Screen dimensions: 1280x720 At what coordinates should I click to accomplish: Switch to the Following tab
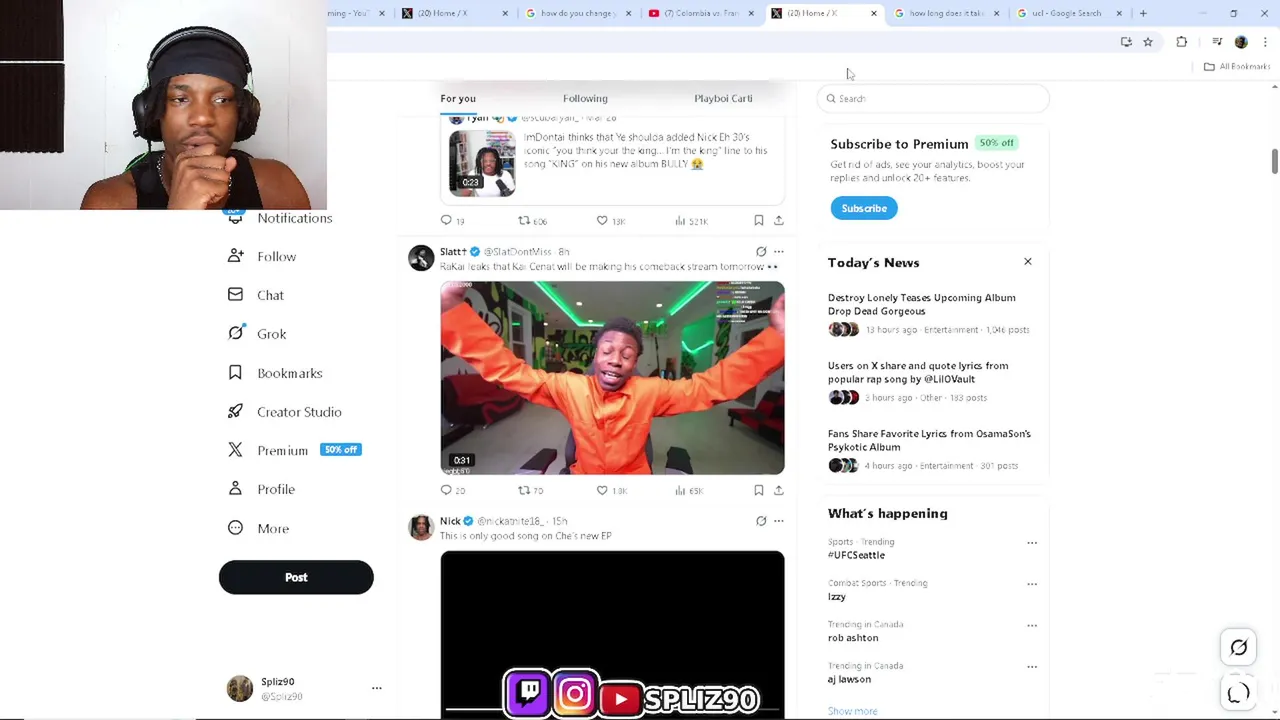coord(585,98)
